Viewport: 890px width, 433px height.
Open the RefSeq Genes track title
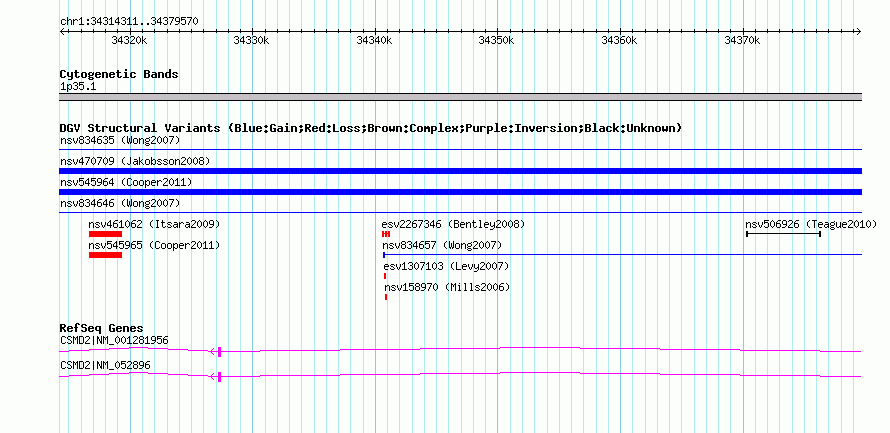(102, 328)
